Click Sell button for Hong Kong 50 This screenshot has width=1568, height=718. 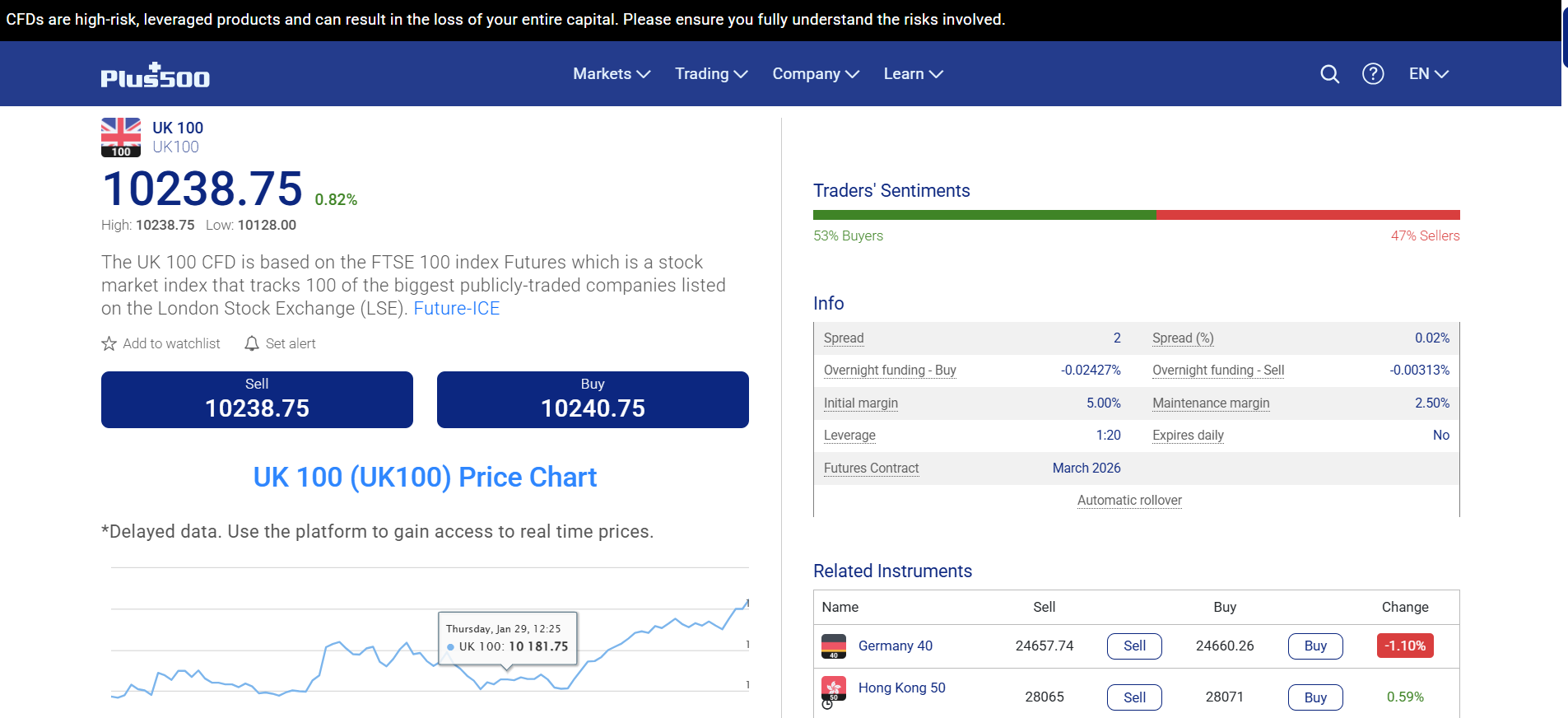[1133, 697]
